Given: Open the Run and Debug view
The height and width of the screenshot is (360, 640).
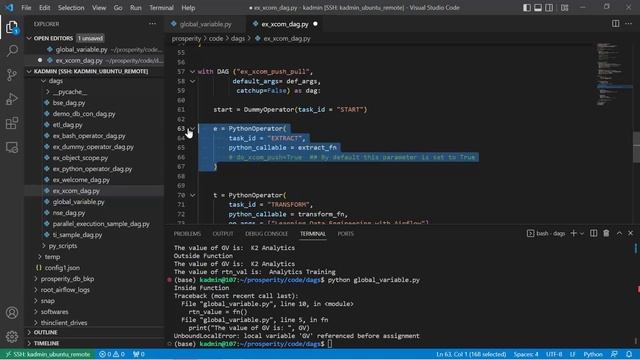Looking at the screenshot, I should [x=12, y=99].
